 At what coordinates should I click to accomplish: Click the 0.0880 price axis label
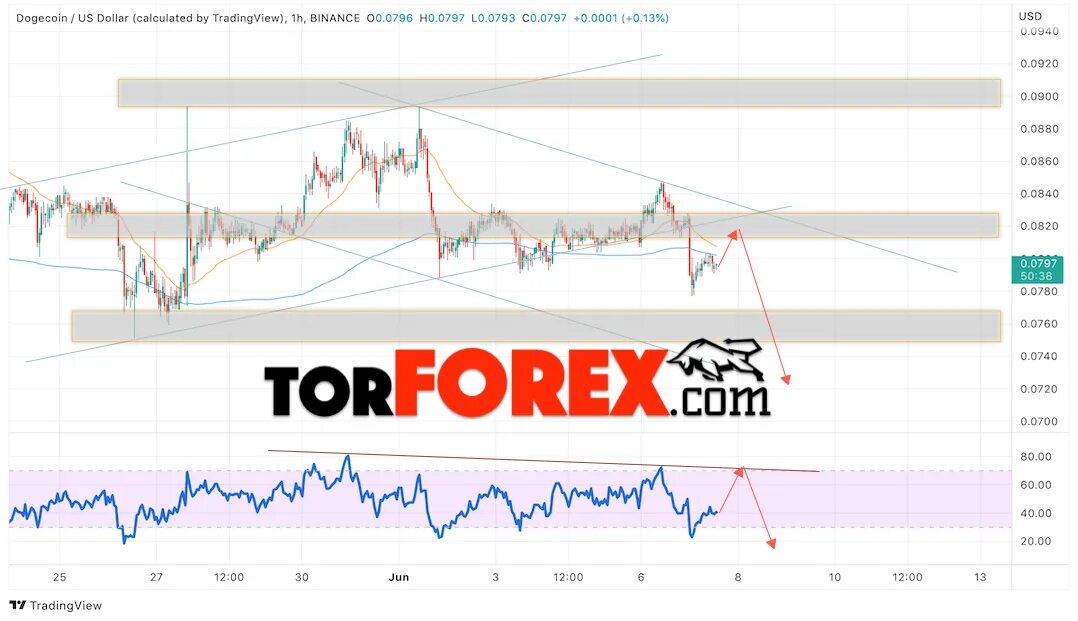point(1039,129)
